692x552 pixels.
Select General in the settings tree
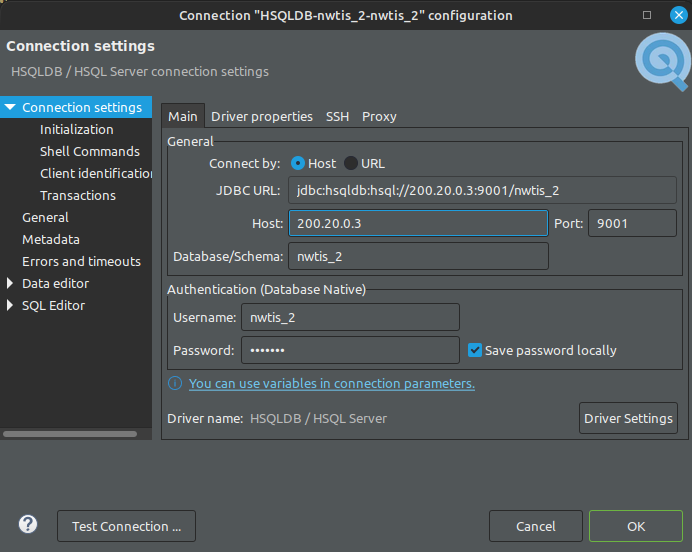click(45, 218)
